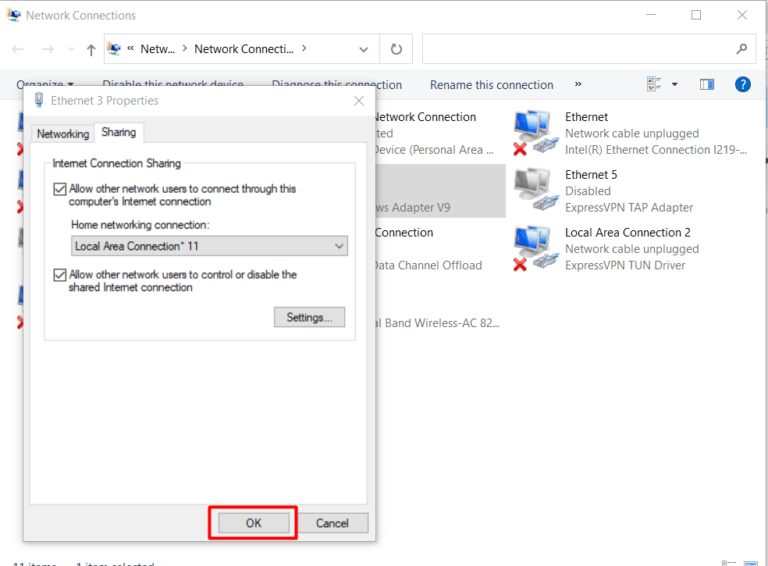Cancel the Ethernet 3 Properties dialog
This screenshot has height=566, width=768.
[332, 523]
